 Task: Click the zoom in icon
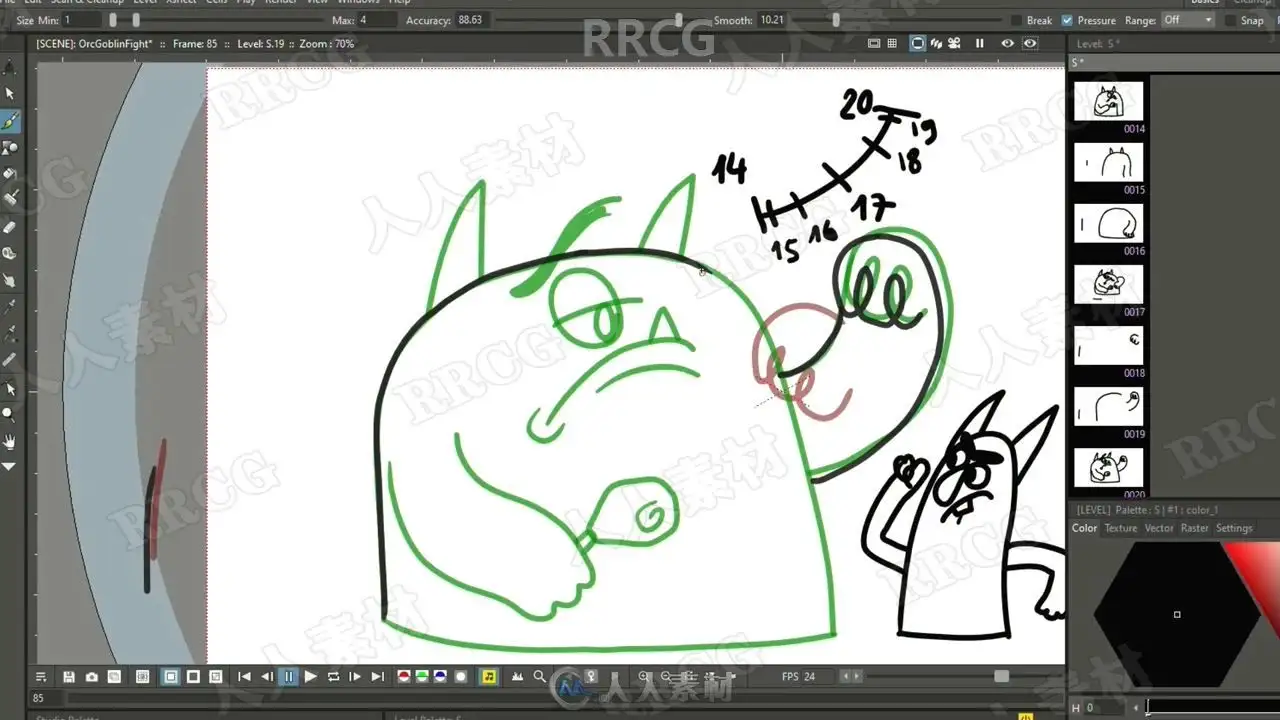coord(645,677)
